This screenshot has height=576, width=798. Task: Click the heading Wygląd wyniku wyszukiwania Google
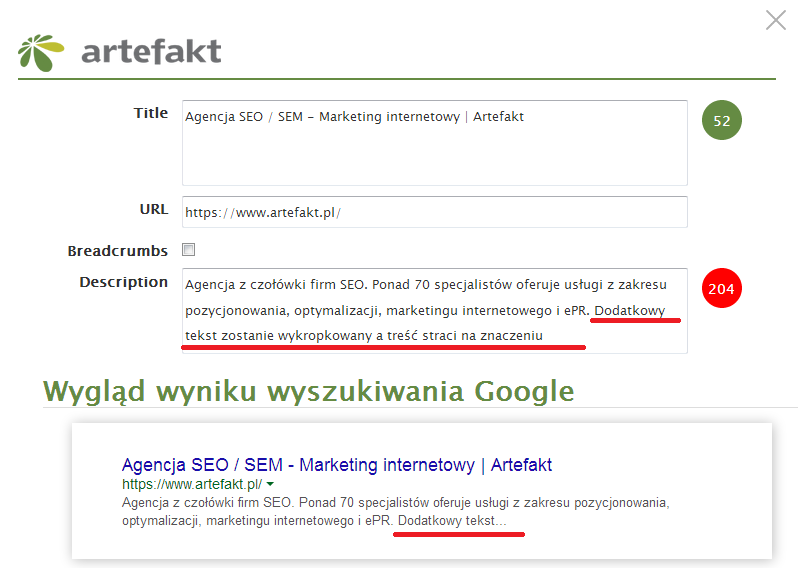(309, 391)
